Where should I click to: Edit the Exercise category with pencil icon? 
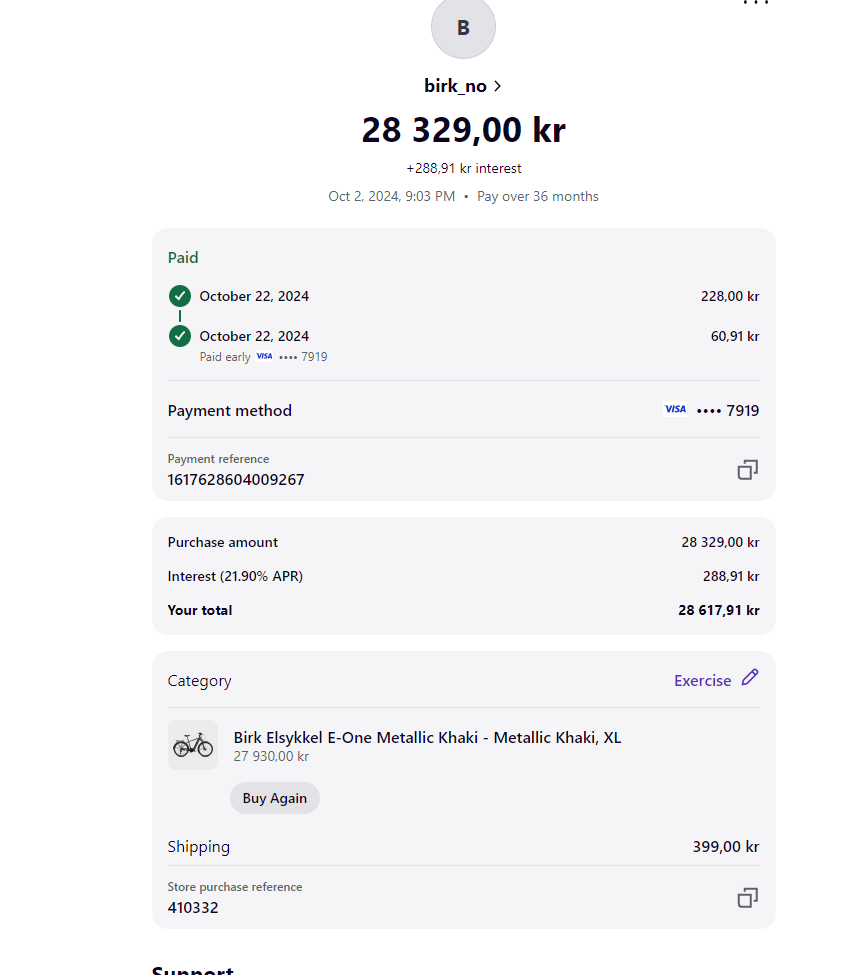tap(750, 678)
